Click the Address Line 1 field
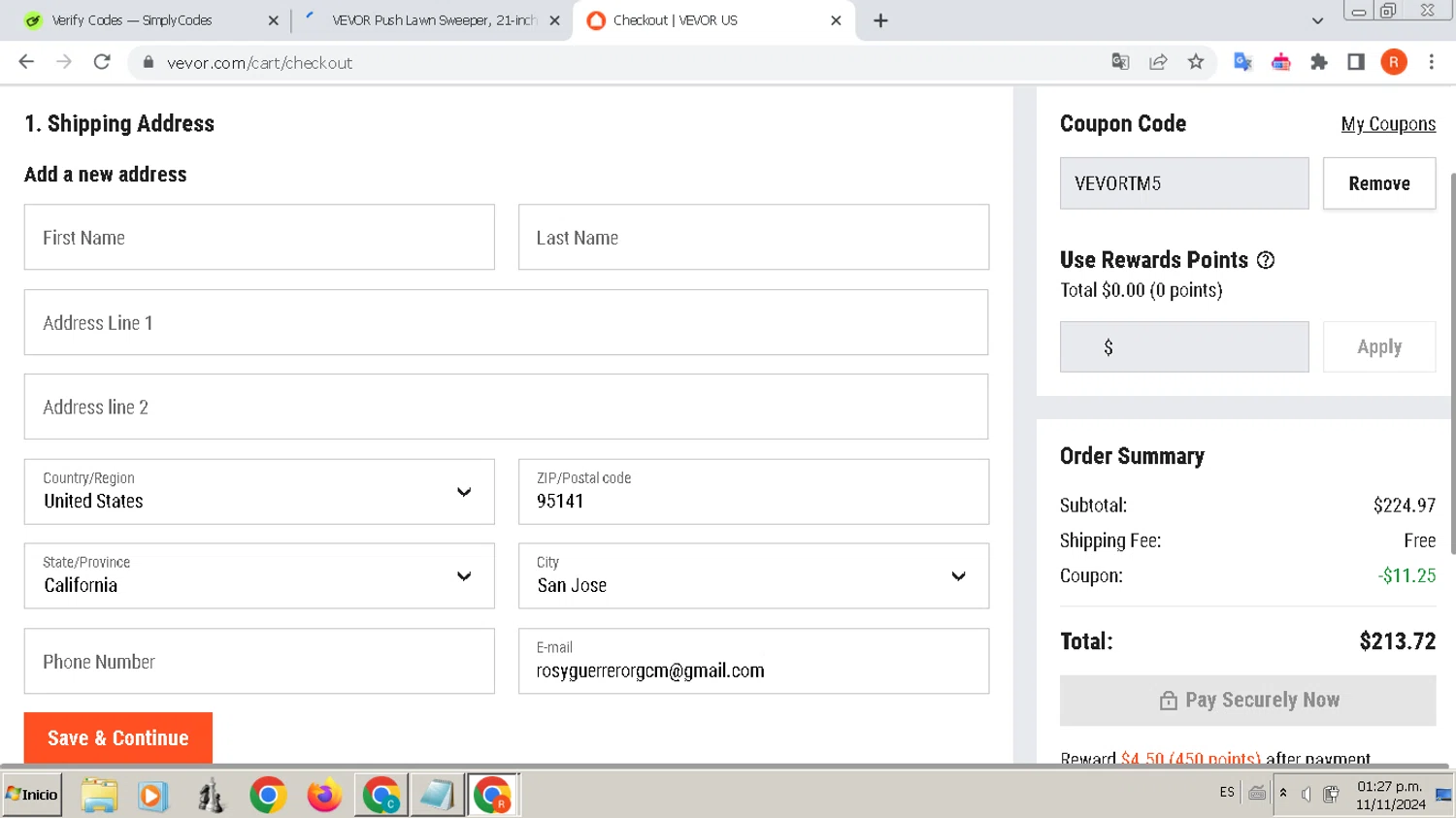This screenshot has height=818, width=1456. [x=506, y=322]
